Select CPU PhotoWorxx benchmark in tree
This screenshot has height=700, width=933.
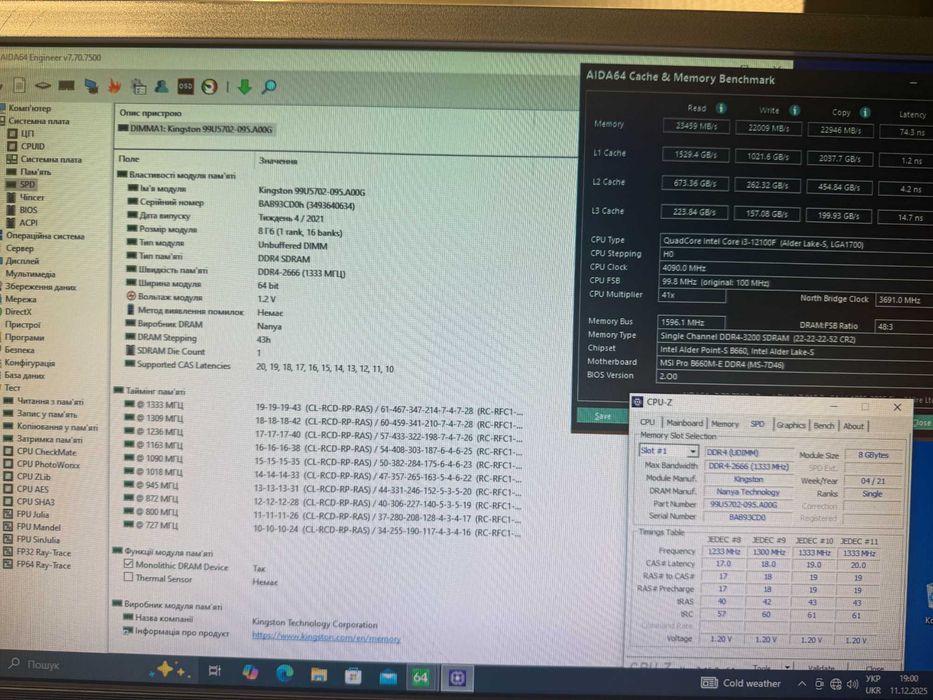pyautogui.click(x=48, y=464)
